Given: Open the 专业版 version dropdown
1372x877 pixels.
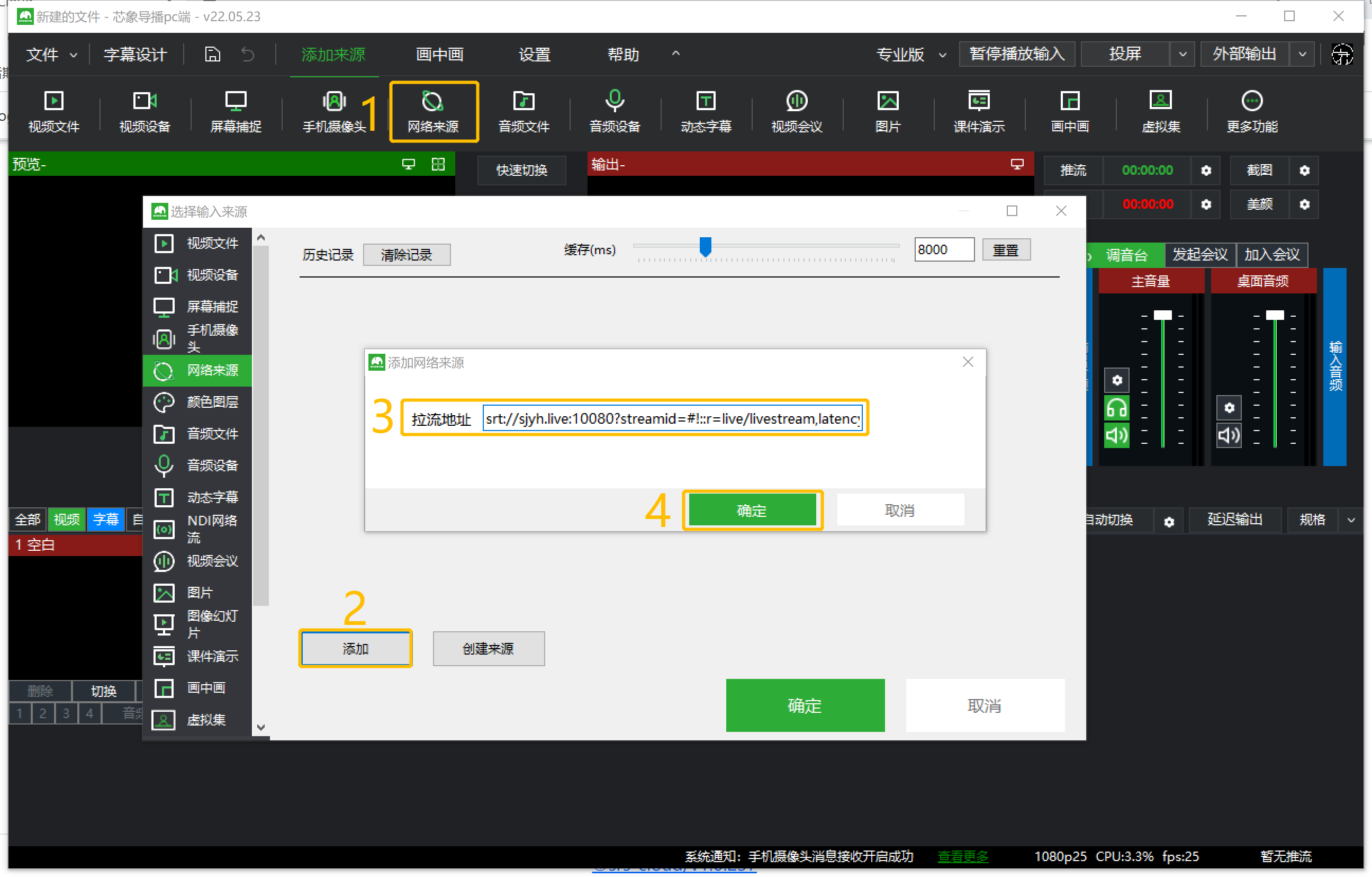Looking at the screenshot, I should [x=910, y=54].
